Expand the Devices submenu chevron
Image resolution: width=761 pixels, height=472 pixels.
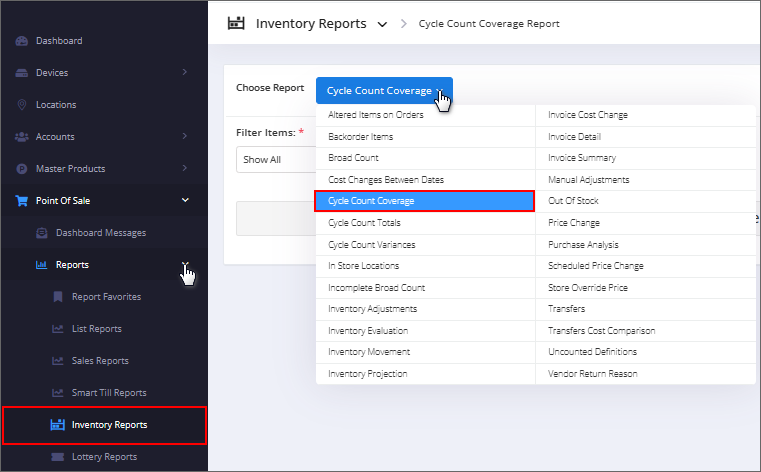coord(184,72)
